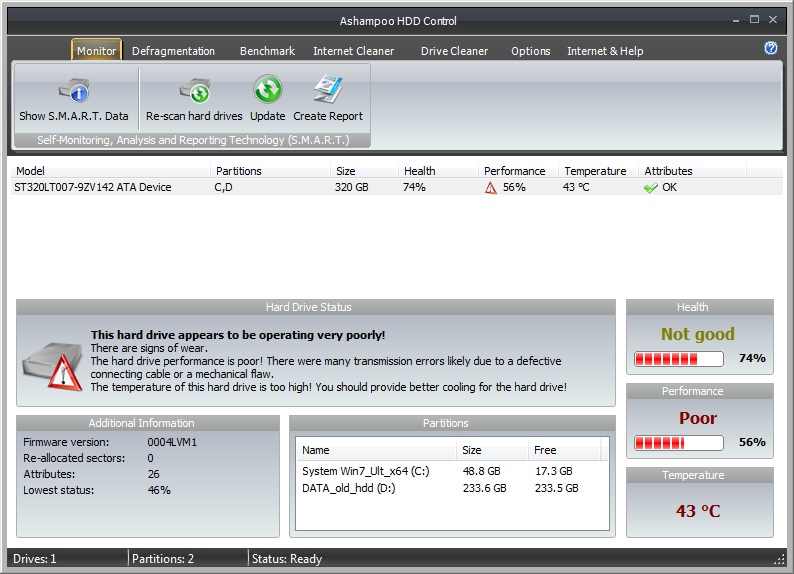The image size is (794, 574).
Task: Click the drive list Size column header
Action: pos(364,171)
